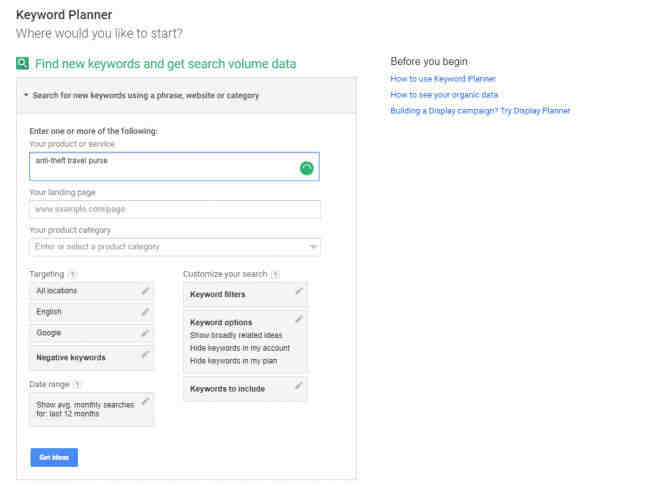
Task: Click the Keyword filters pencil icon
Action: point(298,292)
